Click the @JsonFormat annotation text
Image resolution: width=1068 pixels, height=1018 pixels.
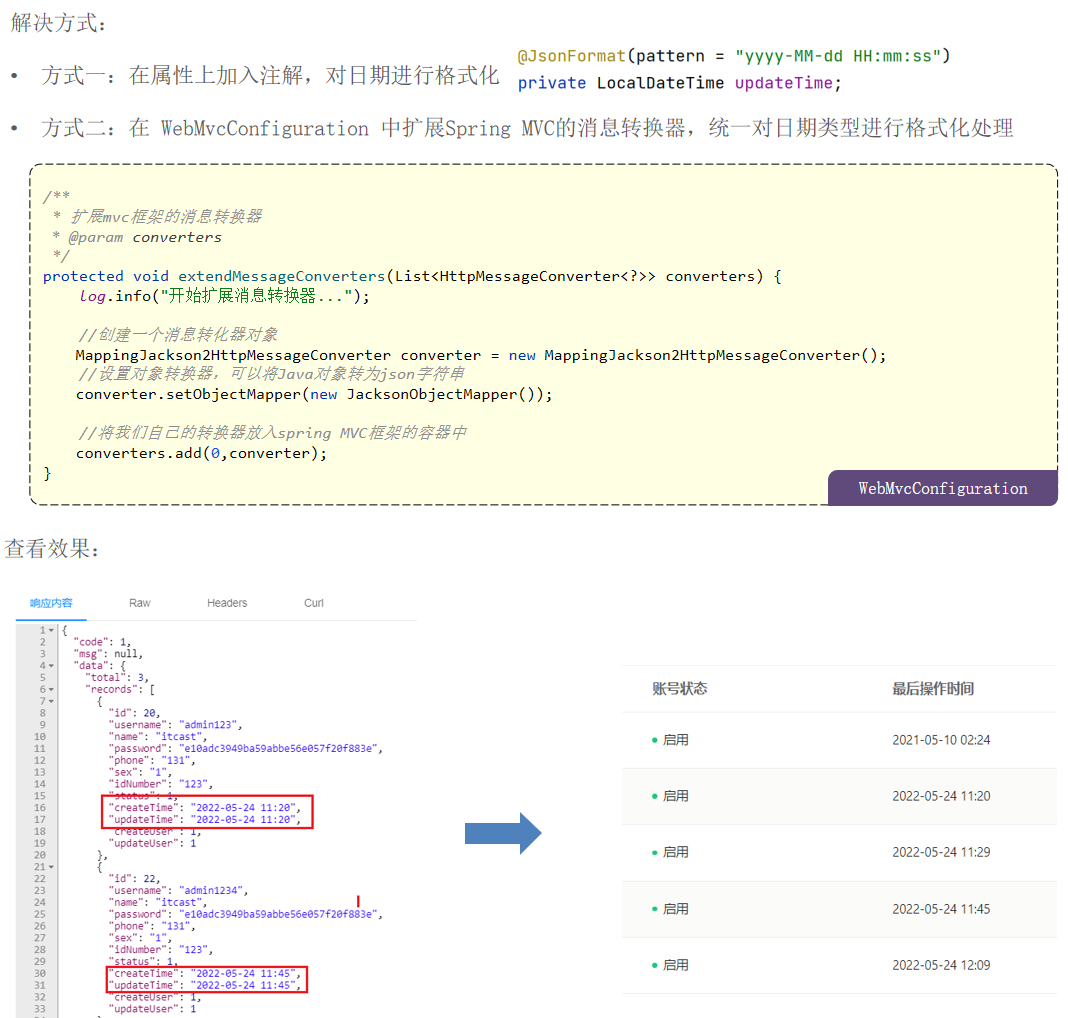[x=570, y=56]
